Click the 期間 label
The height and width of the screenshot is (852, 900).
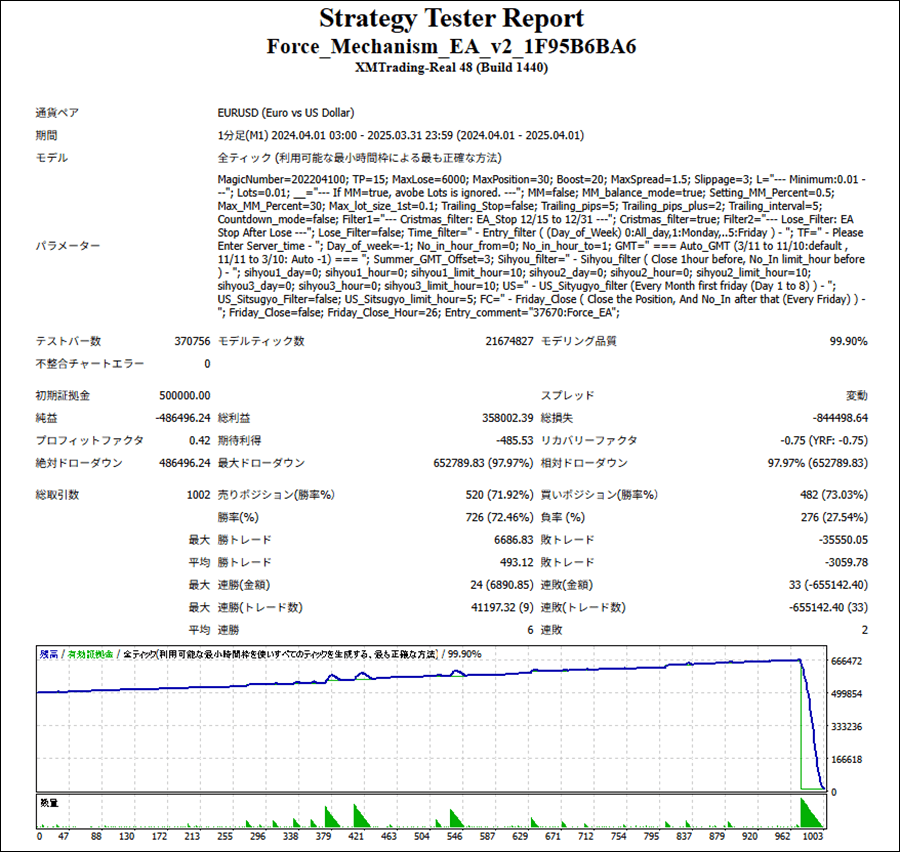(x=46, y=135)
